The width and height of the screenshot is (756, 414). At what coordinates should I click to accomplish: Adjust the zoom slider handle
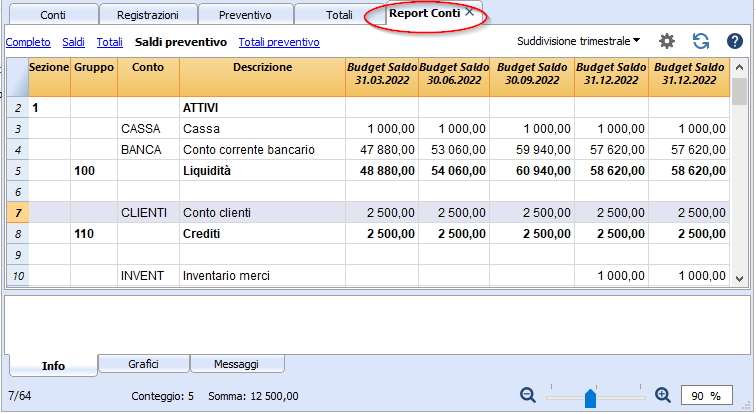point(590,398)
